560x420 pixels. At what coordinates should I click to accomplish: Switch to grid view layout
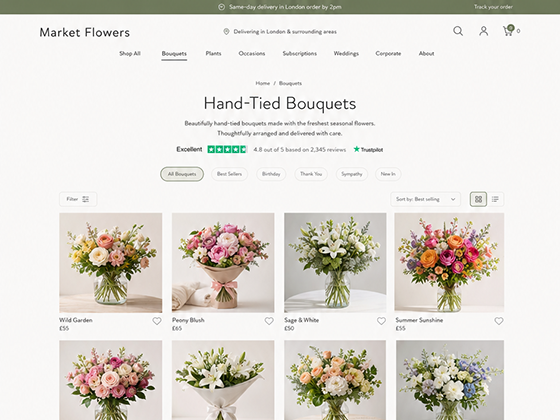click(x=478, y=199)
